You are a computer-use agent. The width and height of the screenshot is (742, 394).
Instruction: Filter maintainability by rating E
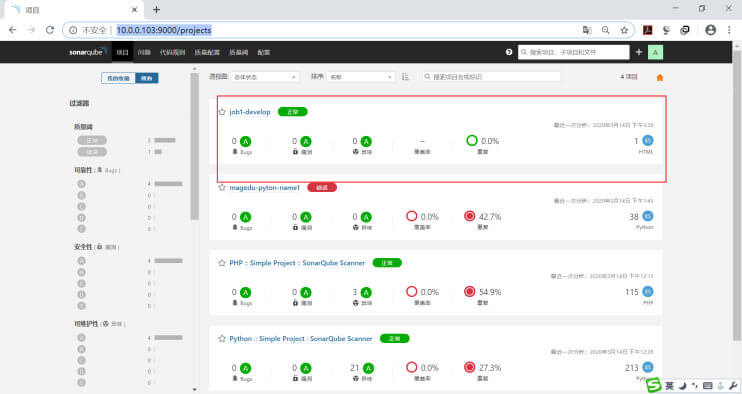point(81,383)
